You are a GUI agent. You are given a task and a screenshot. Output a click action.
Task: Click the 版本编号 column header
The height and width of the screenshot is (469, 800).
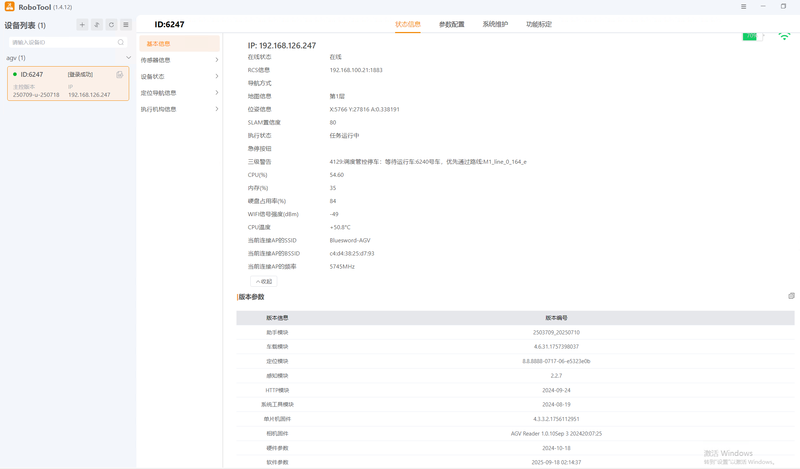coord(556,318)
